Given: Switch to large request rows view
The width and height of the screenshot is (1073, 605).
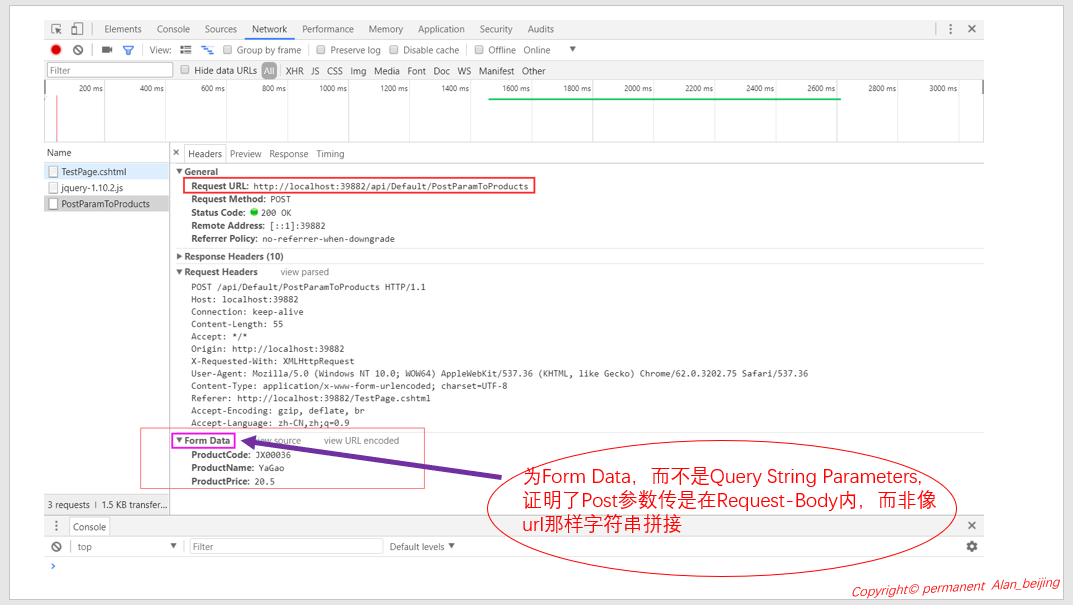Looking at the screenshot, I should click(x=185, y=50).
